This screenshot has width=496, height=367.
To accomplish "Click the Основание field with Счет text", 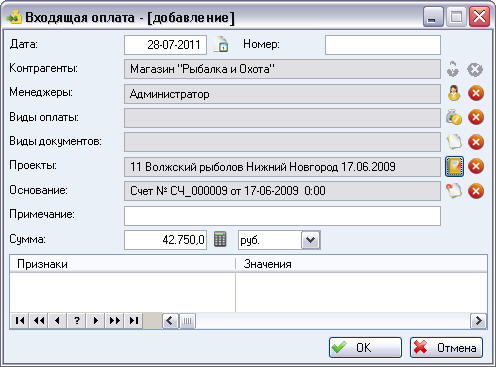I will 282,191.
